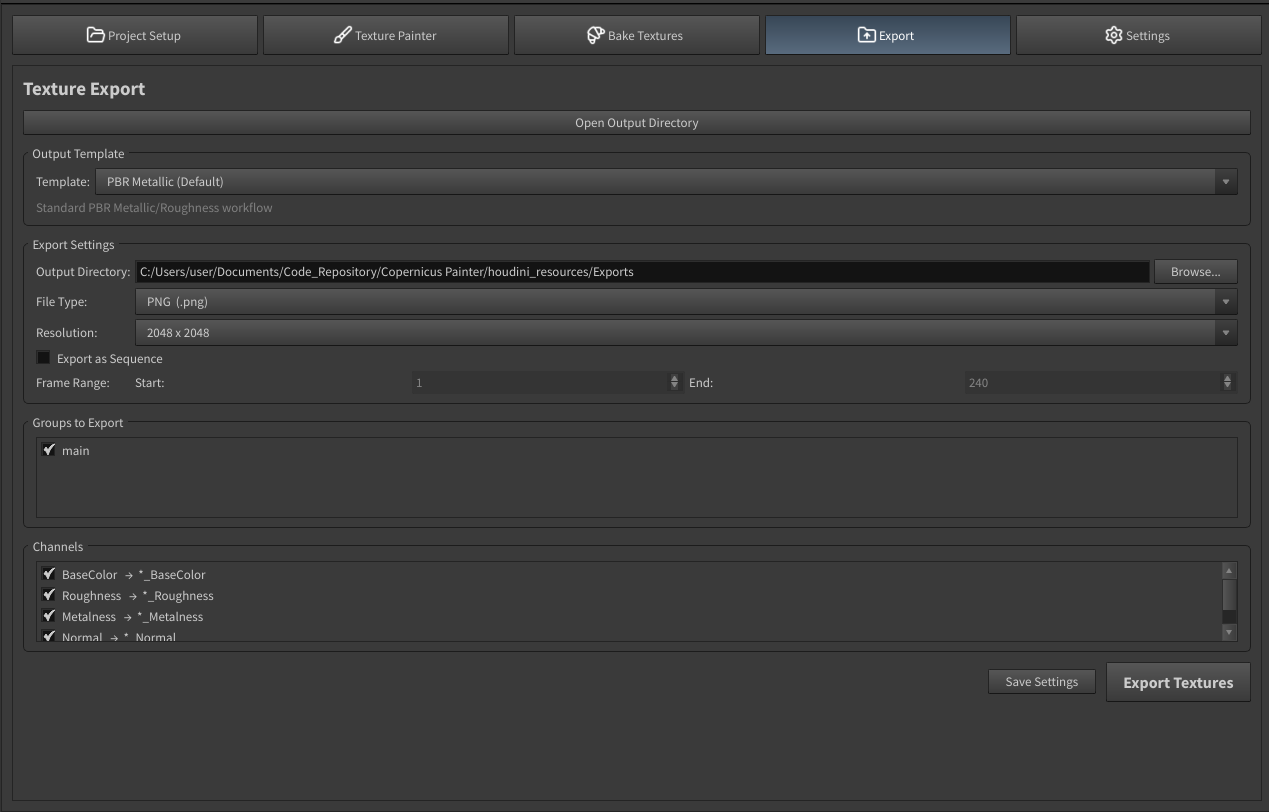Click the Output Directory path field
Viewport: 1269px width, 812px height.
coord(642,271)
